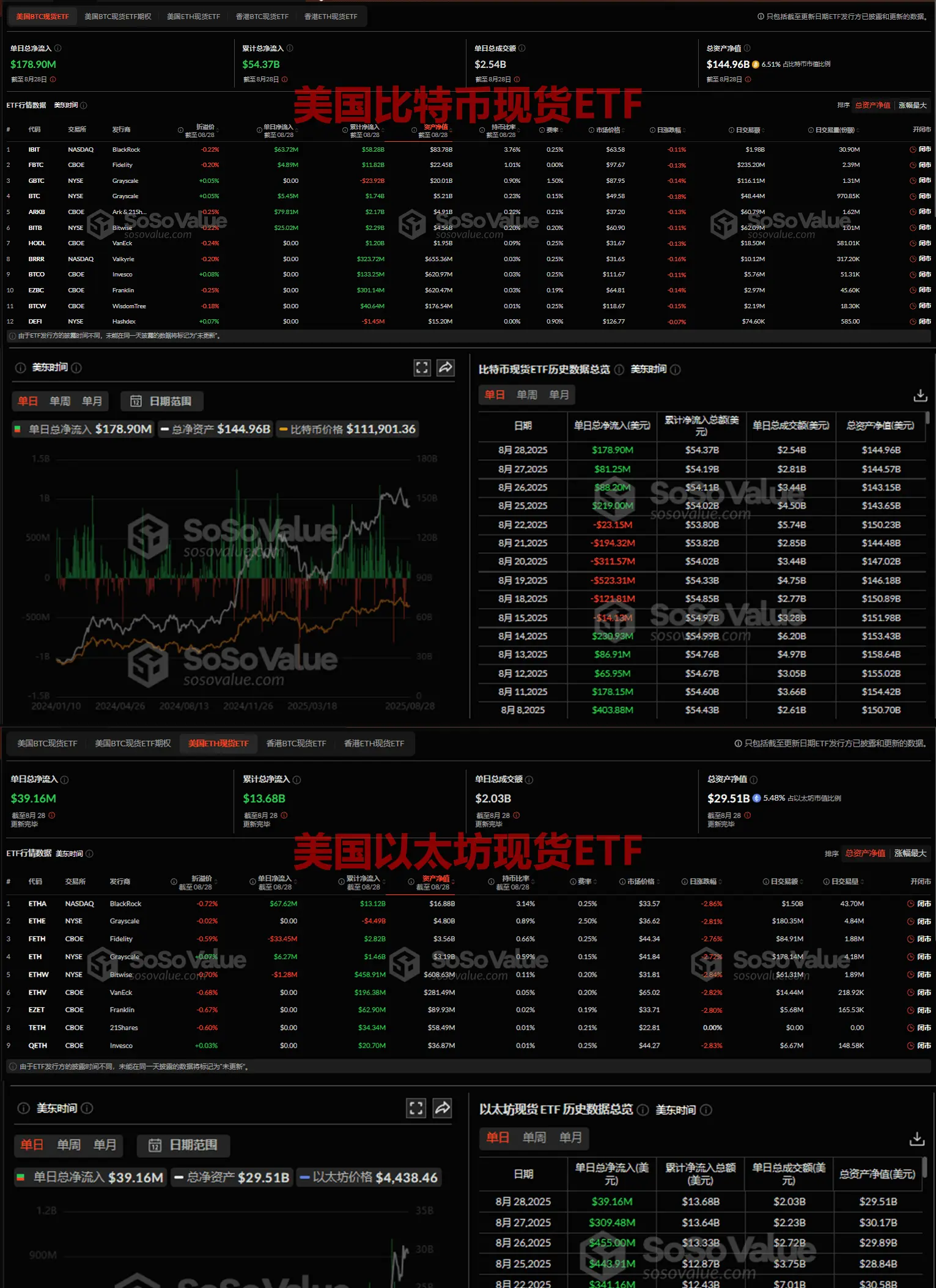936x1288 pixels.
Task: Open 美国ETH现货ETF tab in top bar
Action: [193, 17]
